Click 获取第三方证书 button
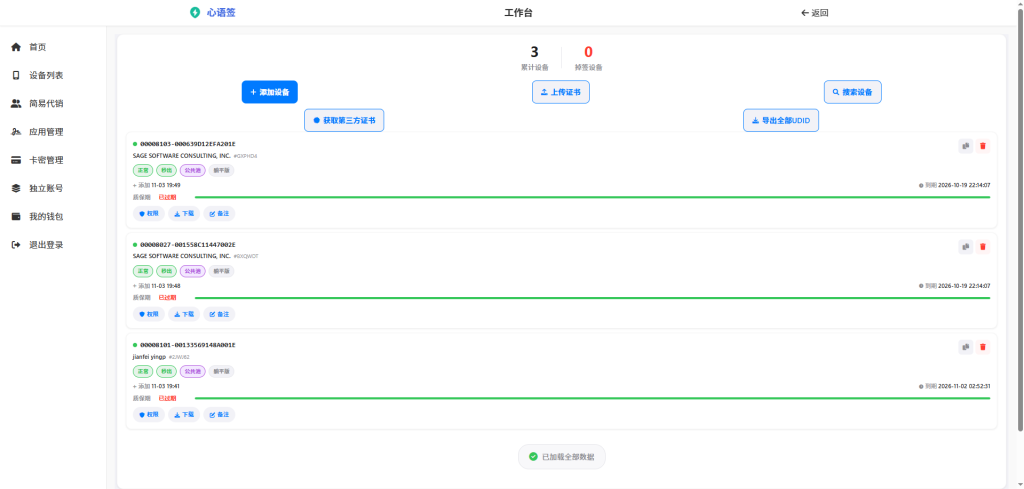Screen dimensions: 1024x489 point(344,120)
